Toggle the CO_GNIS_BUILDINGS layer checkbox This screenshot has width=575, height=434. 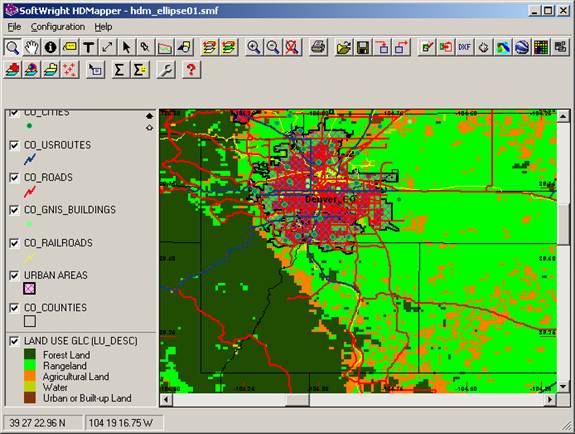pos(14,210)
